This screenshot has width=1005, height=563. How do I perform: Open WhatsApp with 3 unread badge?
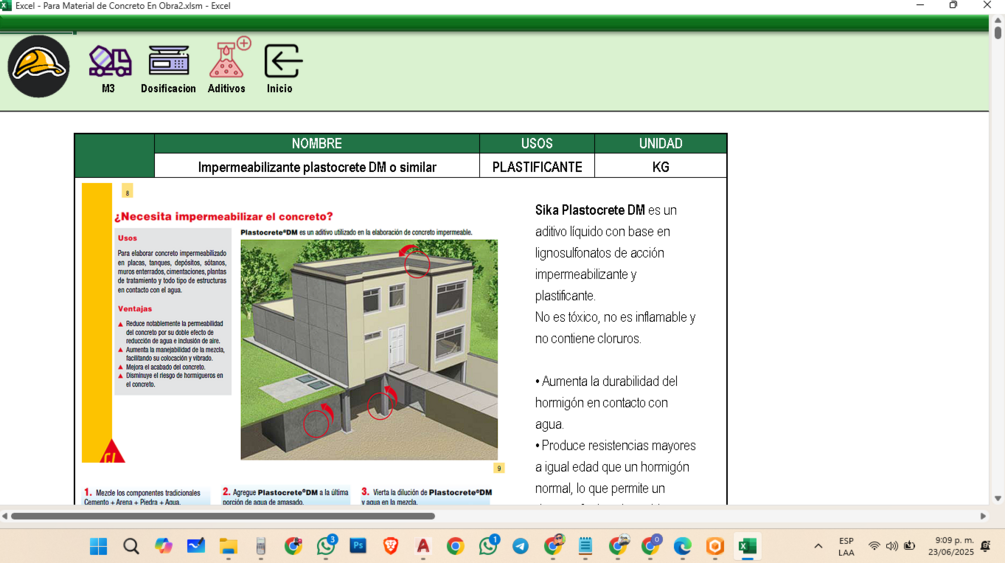point(326,546)
